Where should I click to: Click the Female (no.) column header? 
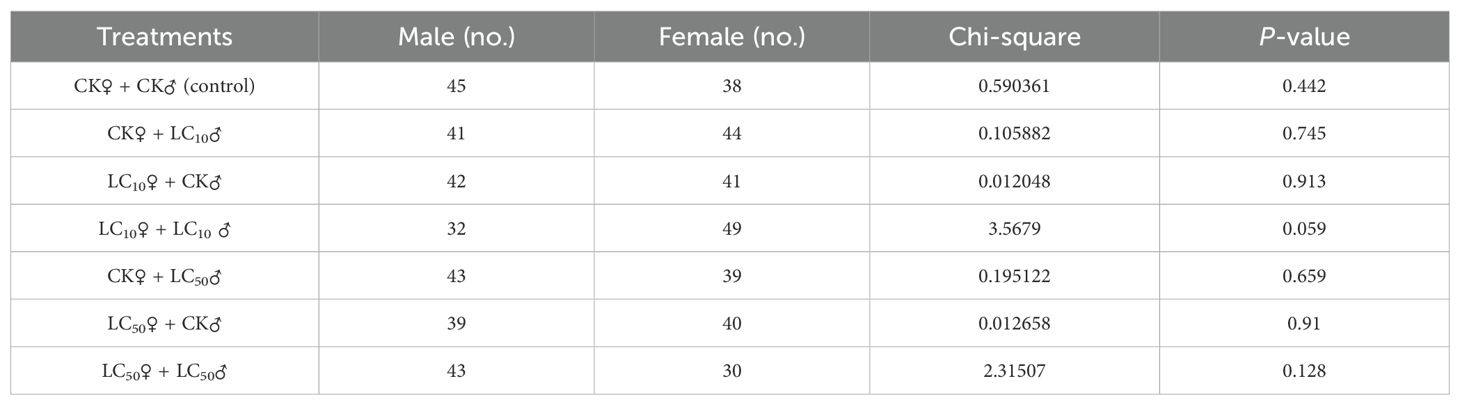pos(732,38)
